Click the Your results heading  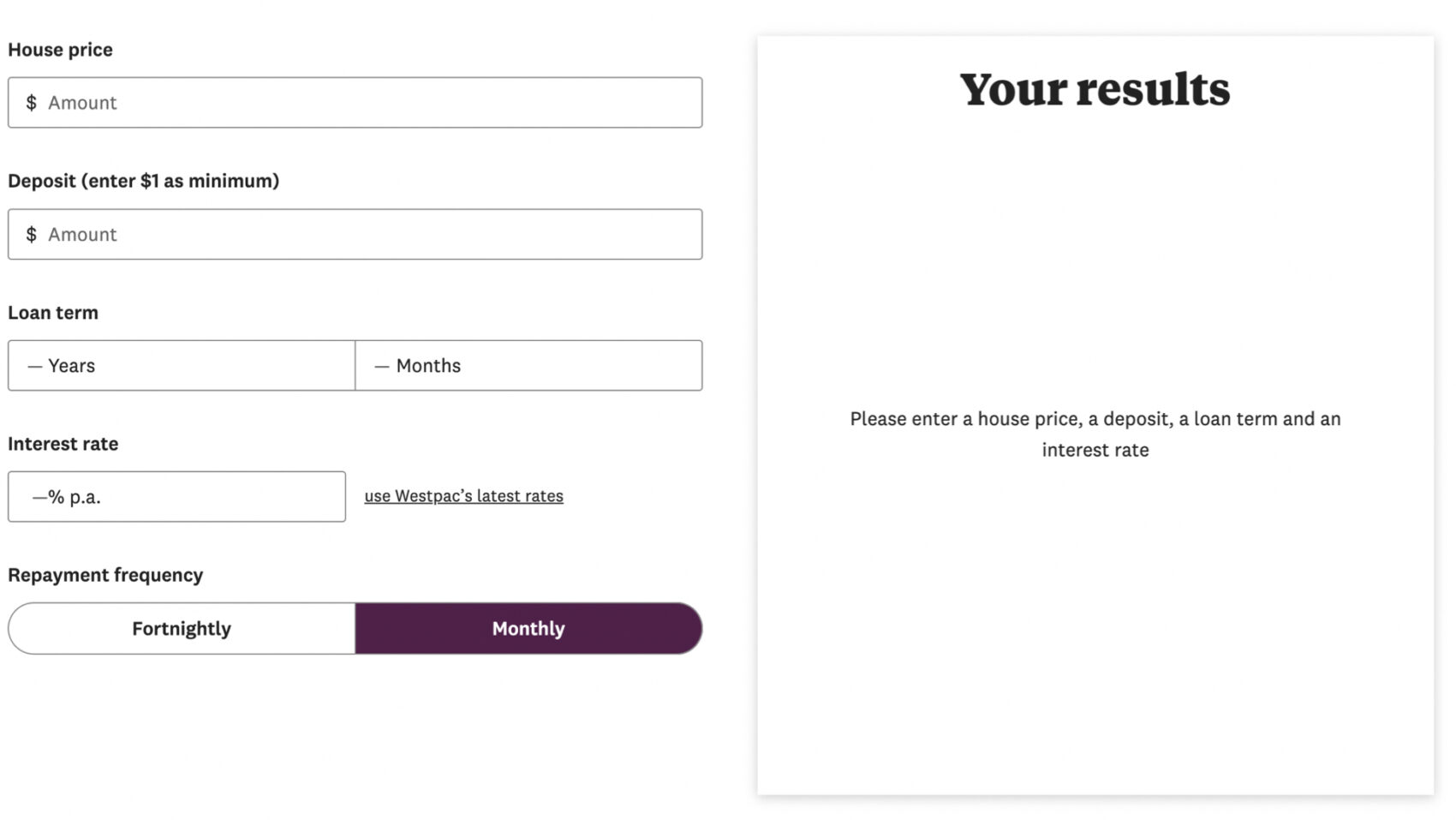[x=1096, y=89]
